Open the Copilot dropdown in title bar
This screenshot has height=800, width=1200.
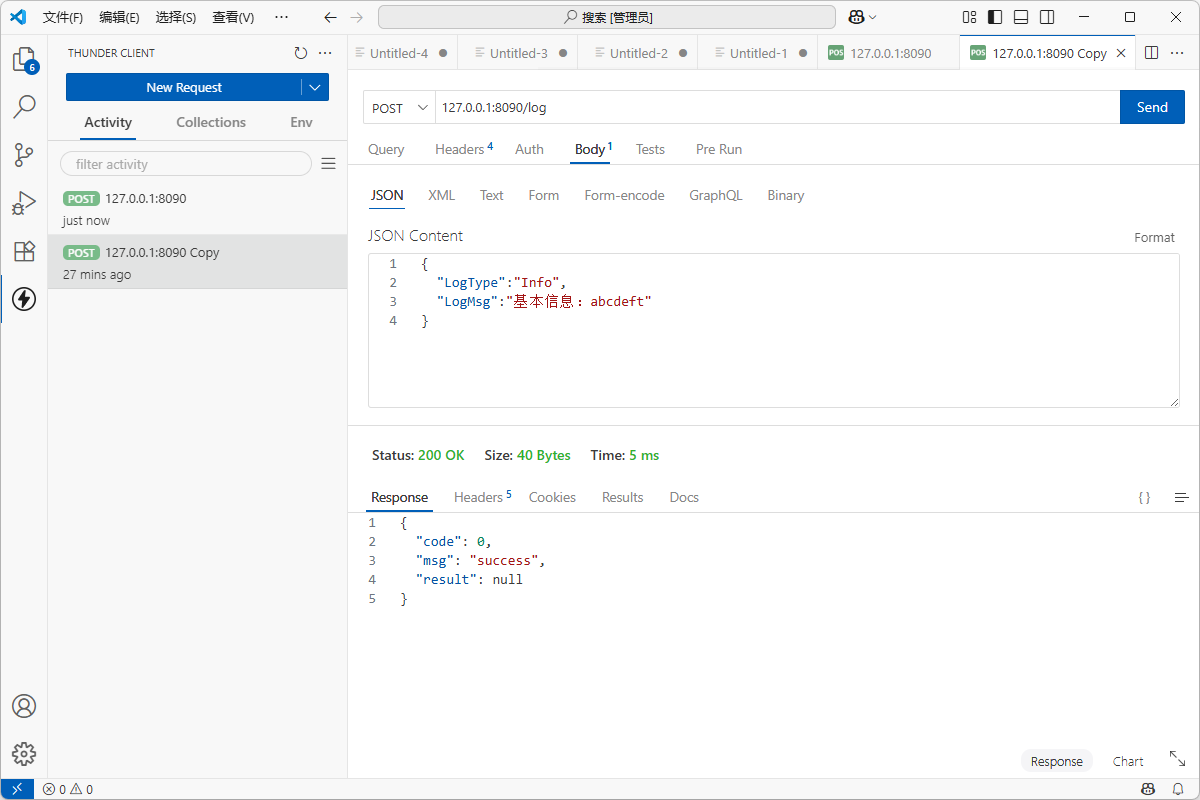(862, 17)
